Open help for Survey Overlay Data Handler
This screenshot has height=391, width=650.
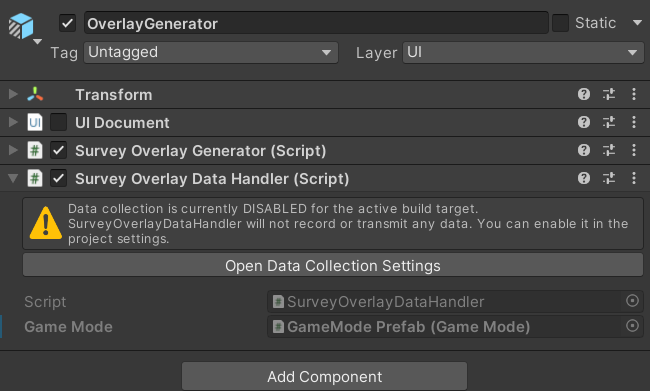(x=584, y=178)
